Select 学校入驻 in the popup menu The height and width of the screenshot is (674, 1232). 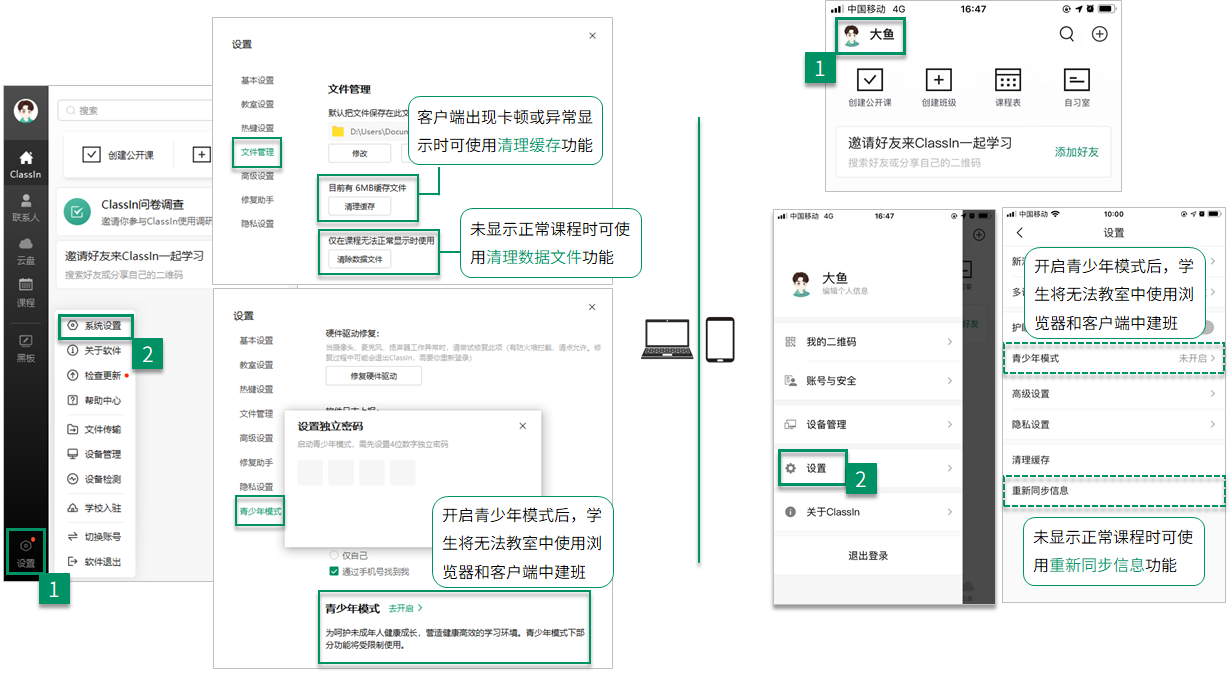97,508
